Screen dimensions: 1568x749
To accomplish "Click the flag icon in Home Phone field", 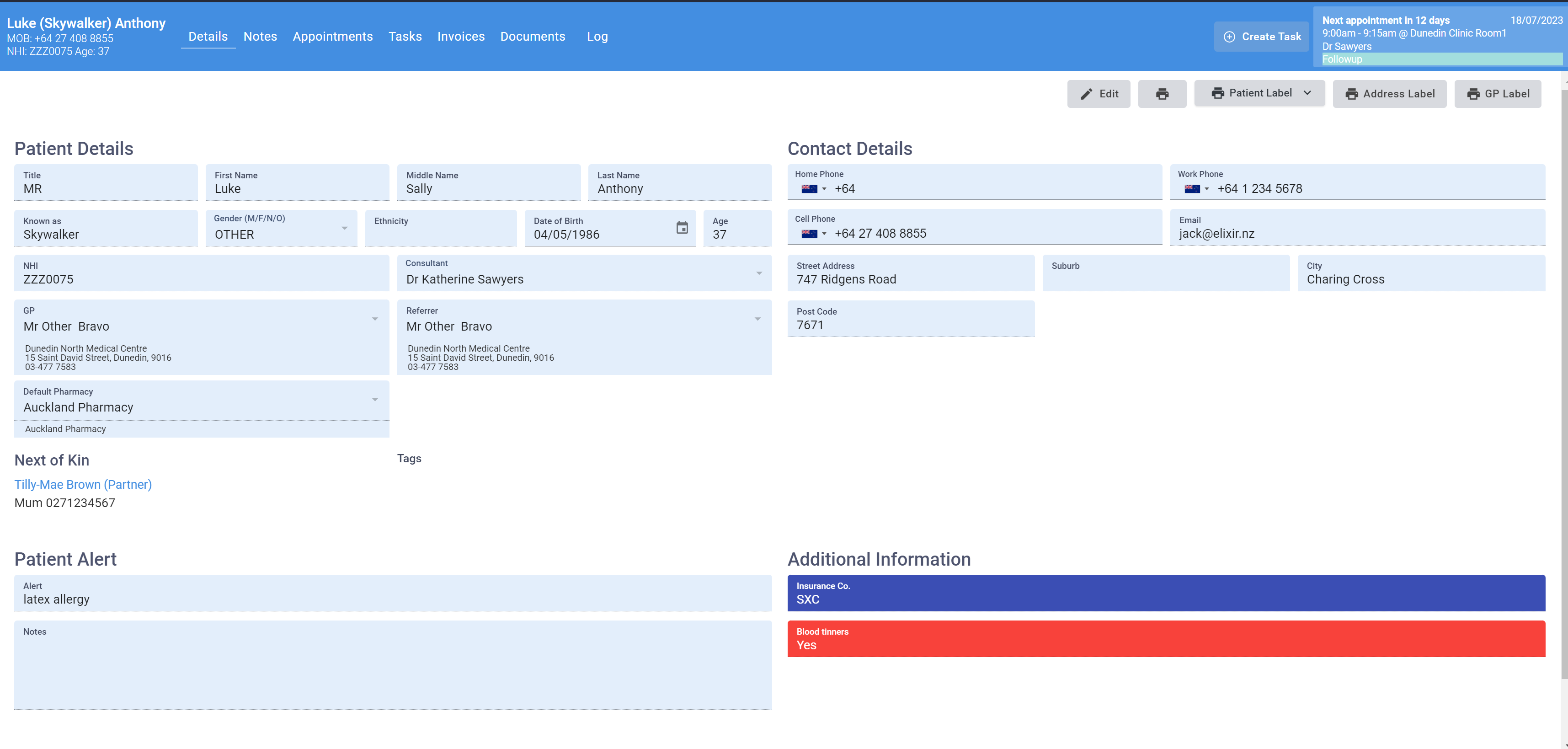I will [x=811, y=189].
